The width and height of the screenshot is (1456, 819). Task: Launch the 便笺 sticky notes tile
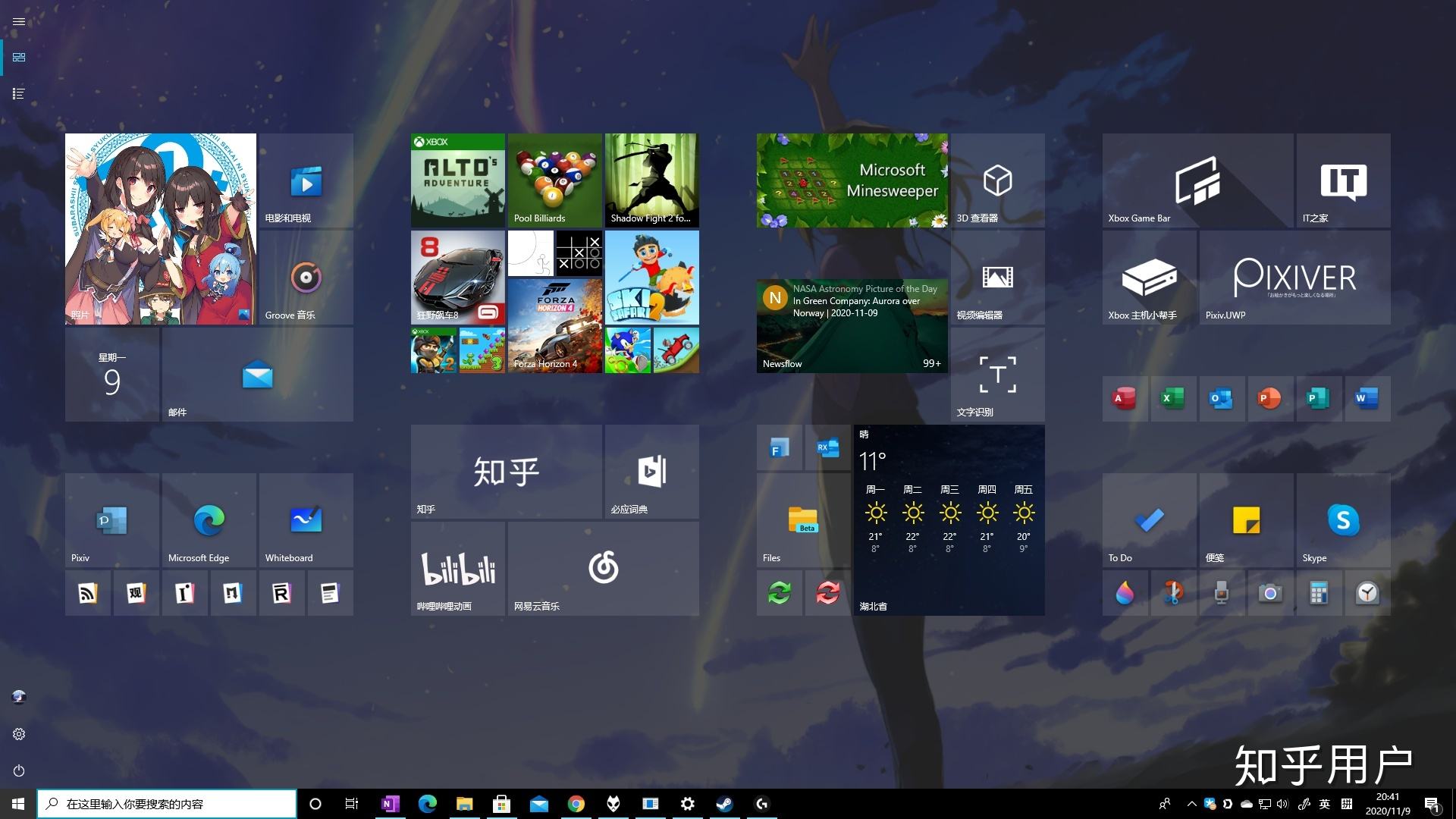click(x=1246, y=520)
